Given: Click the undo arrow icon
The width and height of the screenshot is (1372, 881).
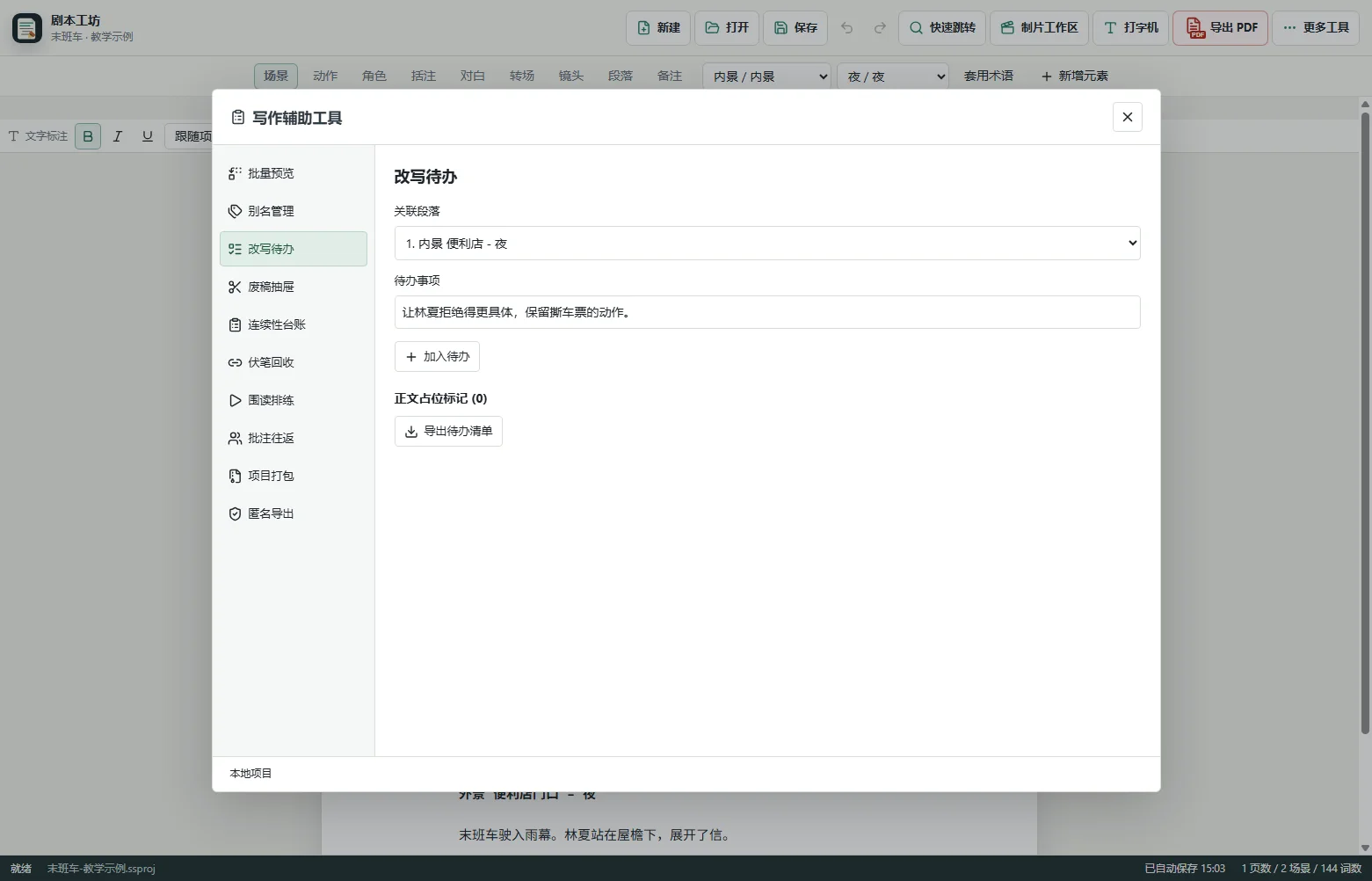Looking at the screenshot, I should (x=846, y=28).
